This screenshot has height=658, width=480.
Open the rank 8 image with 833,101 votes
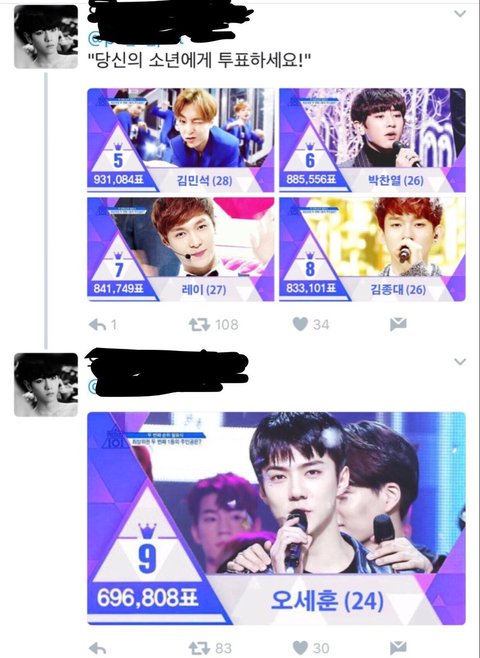tap(373, 249)
